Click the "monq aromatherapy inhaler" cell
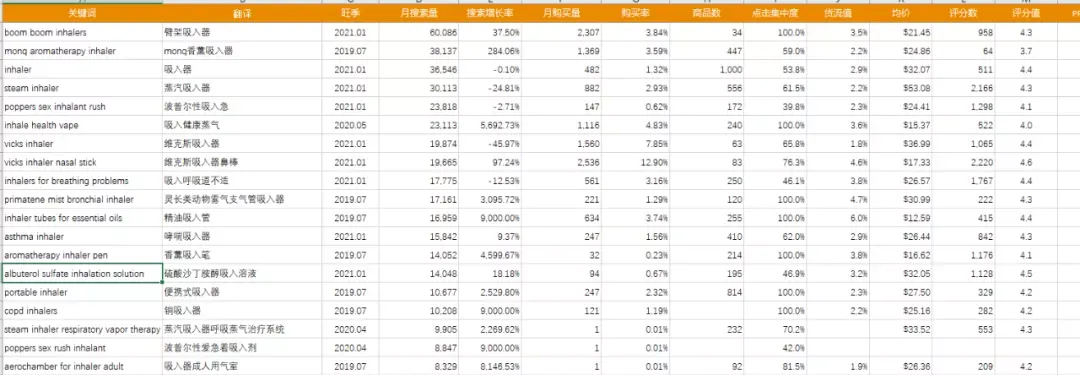 pyautogui.click(x=81, y=51)
